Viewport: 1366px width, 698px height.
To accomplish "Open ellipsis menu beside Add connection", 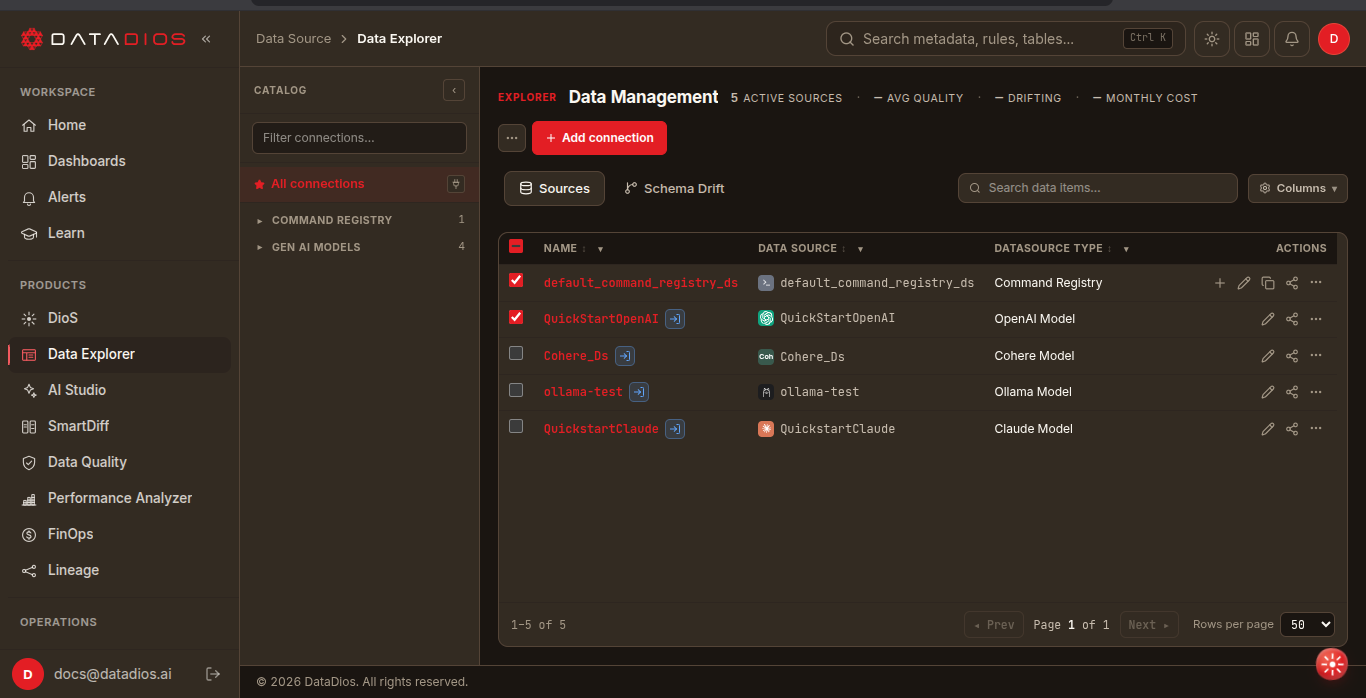I will (x=512, y=138).
